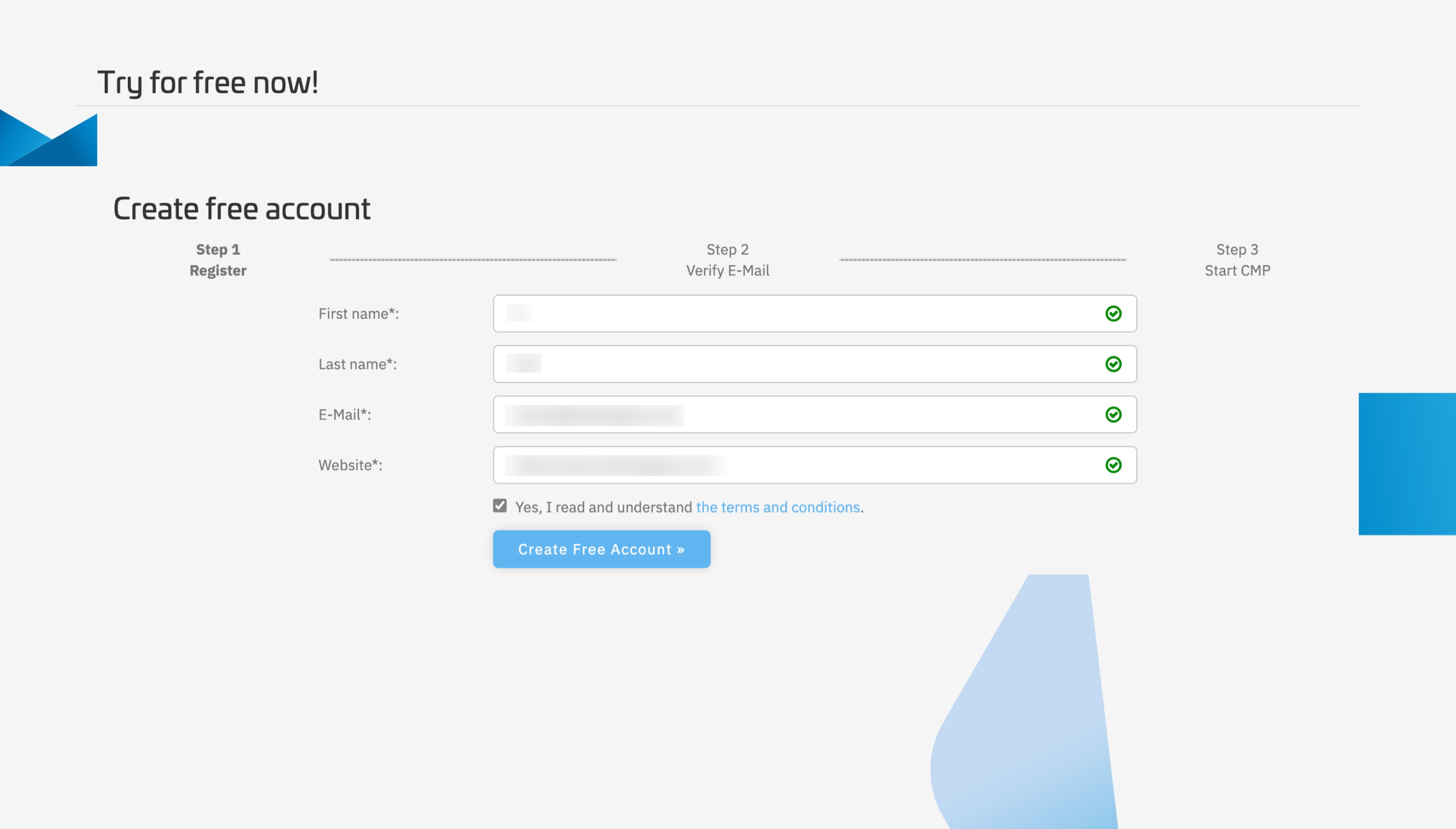Click the green checkmark in Last name field
1456x829 pixels.
coord(1113,364)
